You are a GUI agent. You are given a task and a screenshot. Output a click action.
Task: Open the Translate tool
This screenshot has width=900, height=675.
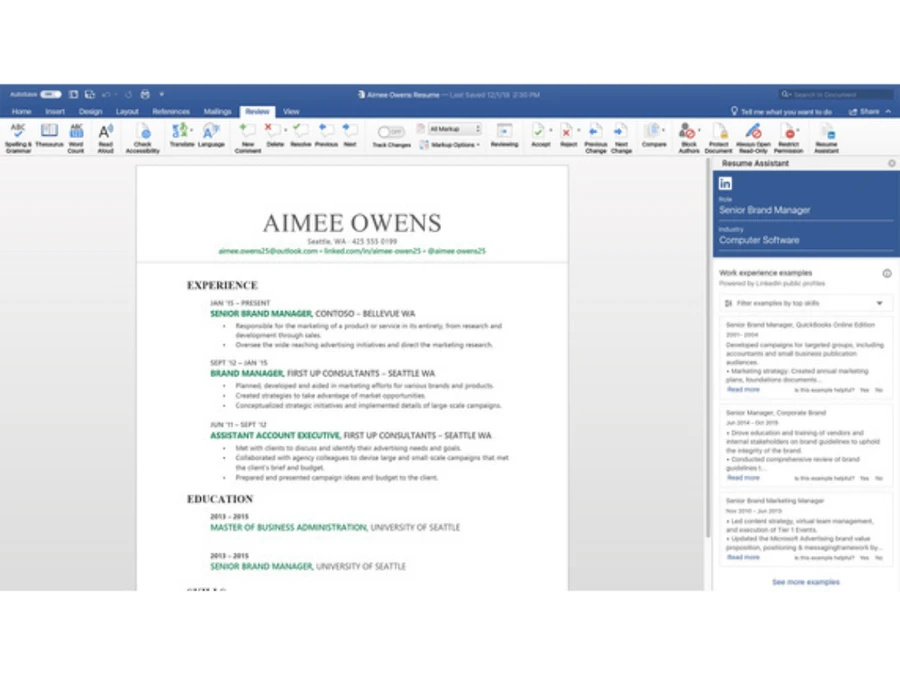pos(182,135)
